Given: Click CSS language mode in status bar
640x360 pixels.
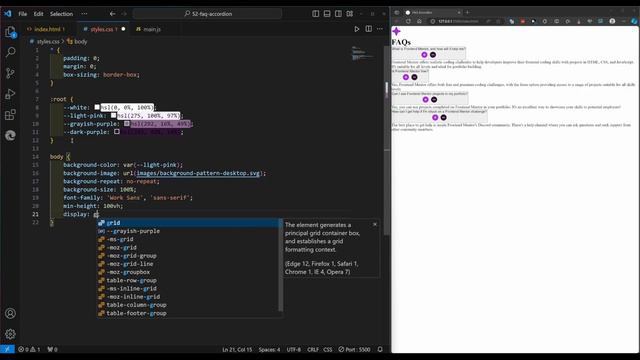Looking at the screenshot, I should pos(328,349).
